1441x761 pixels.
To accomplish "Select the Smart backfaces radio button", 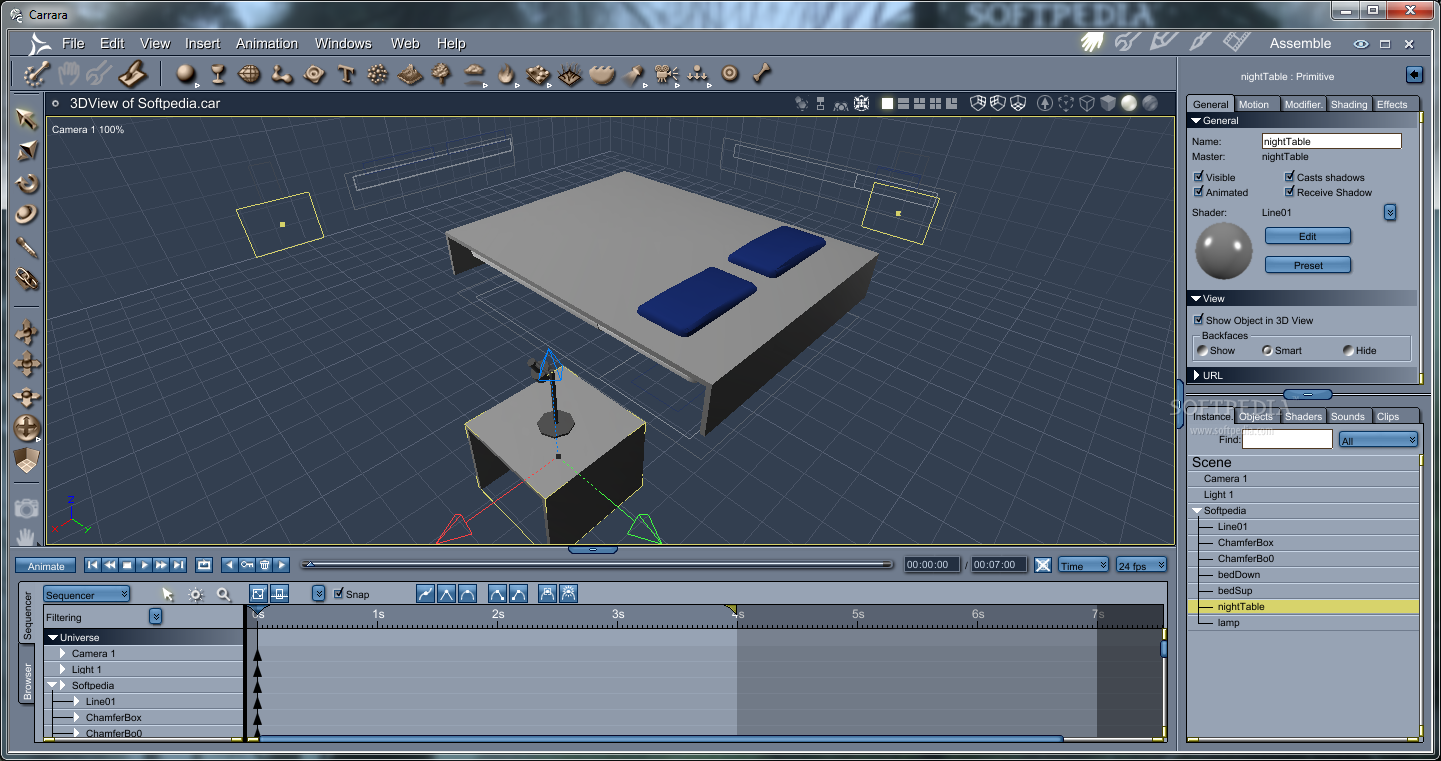I will pyautogui.click(x=1267, y=350).
